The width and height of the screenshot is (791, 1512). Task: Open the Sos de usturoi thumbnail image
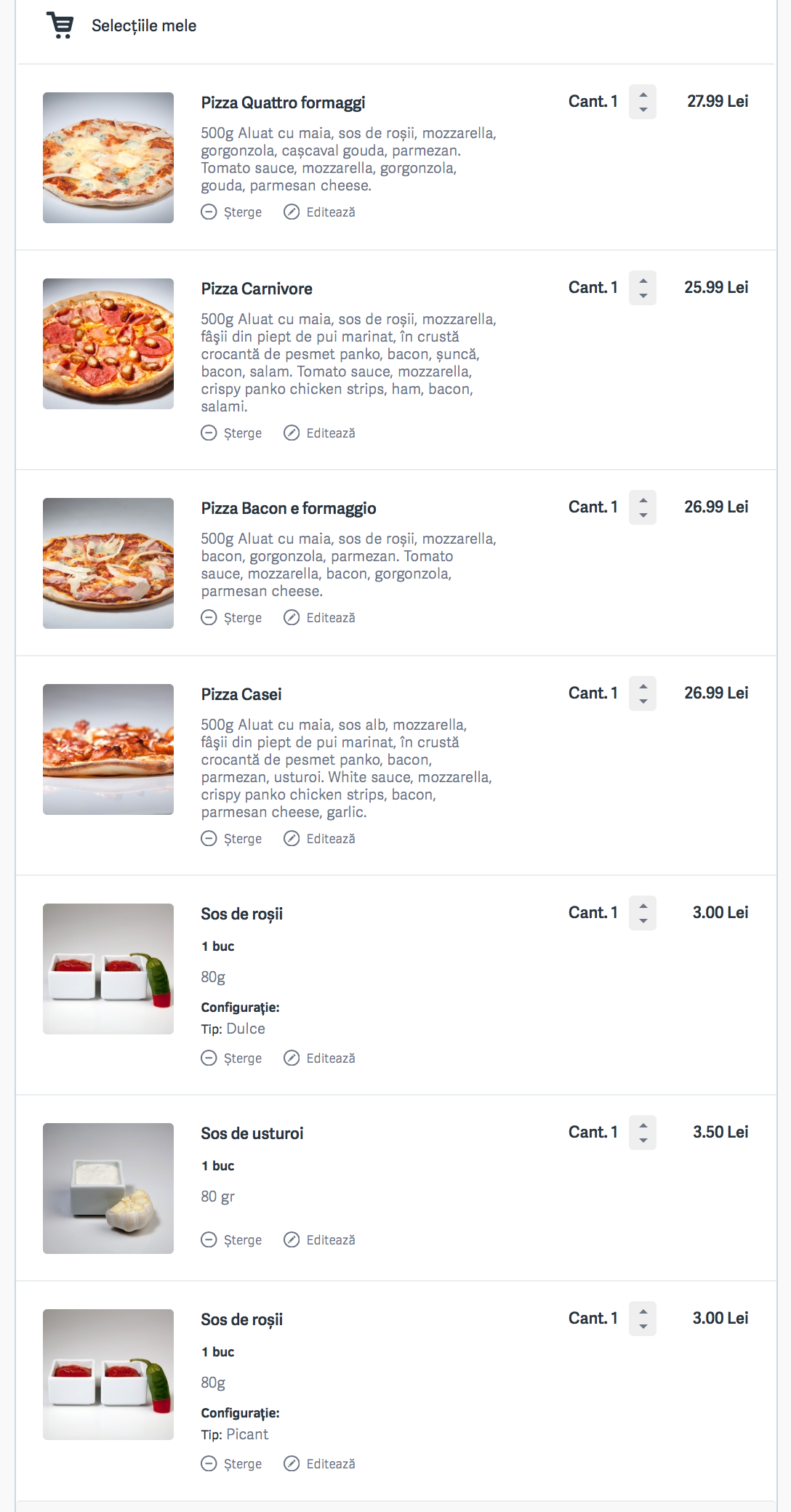108,1189
